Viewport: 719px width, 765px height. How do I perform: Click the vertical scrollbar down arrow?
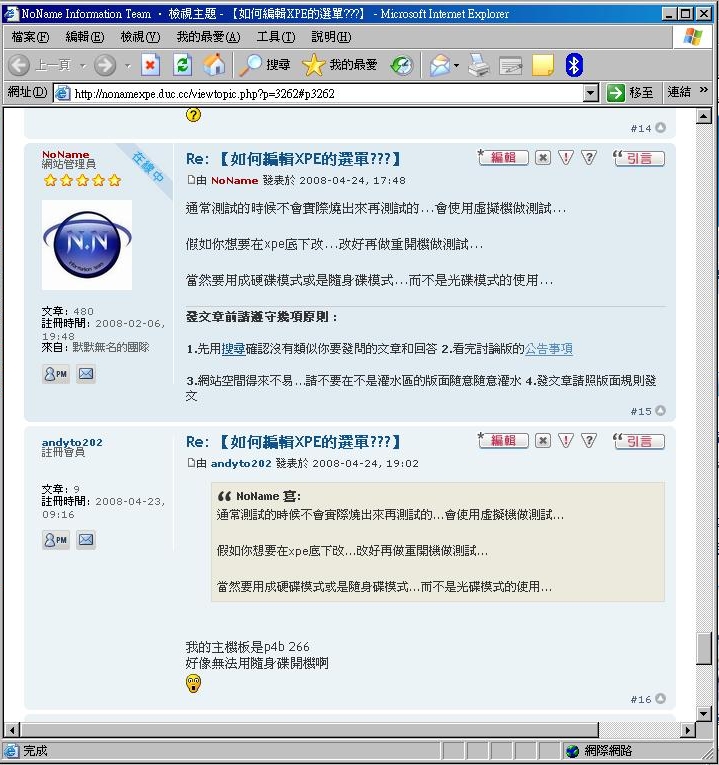pos(705,709)
